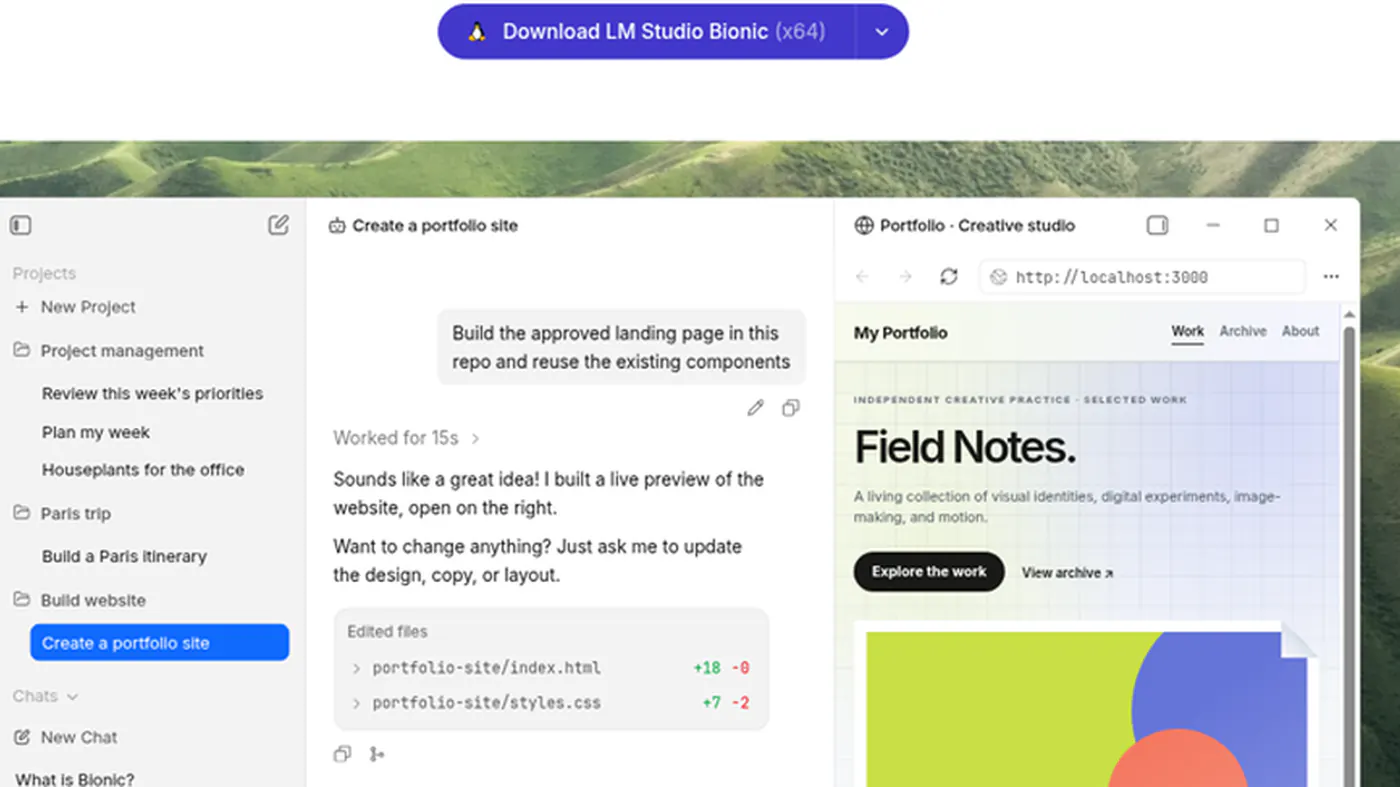1400x787 pixels.
Task: Click Download LM Studio Bionic (x64) button
Action: click(647, 32)
